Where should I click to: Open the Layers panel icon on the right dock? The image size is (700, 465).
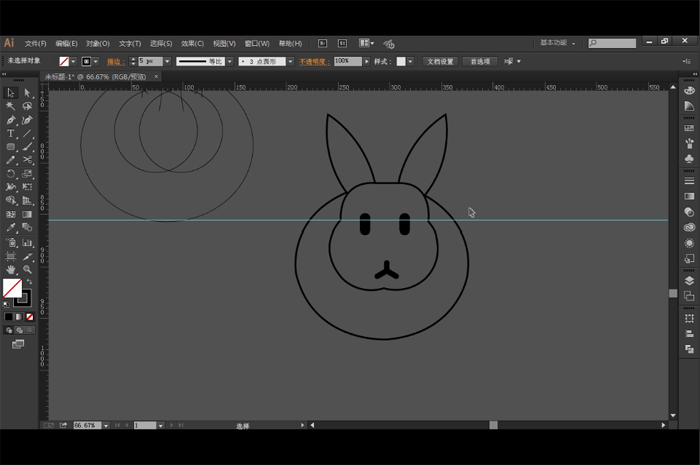coord(689,280)
